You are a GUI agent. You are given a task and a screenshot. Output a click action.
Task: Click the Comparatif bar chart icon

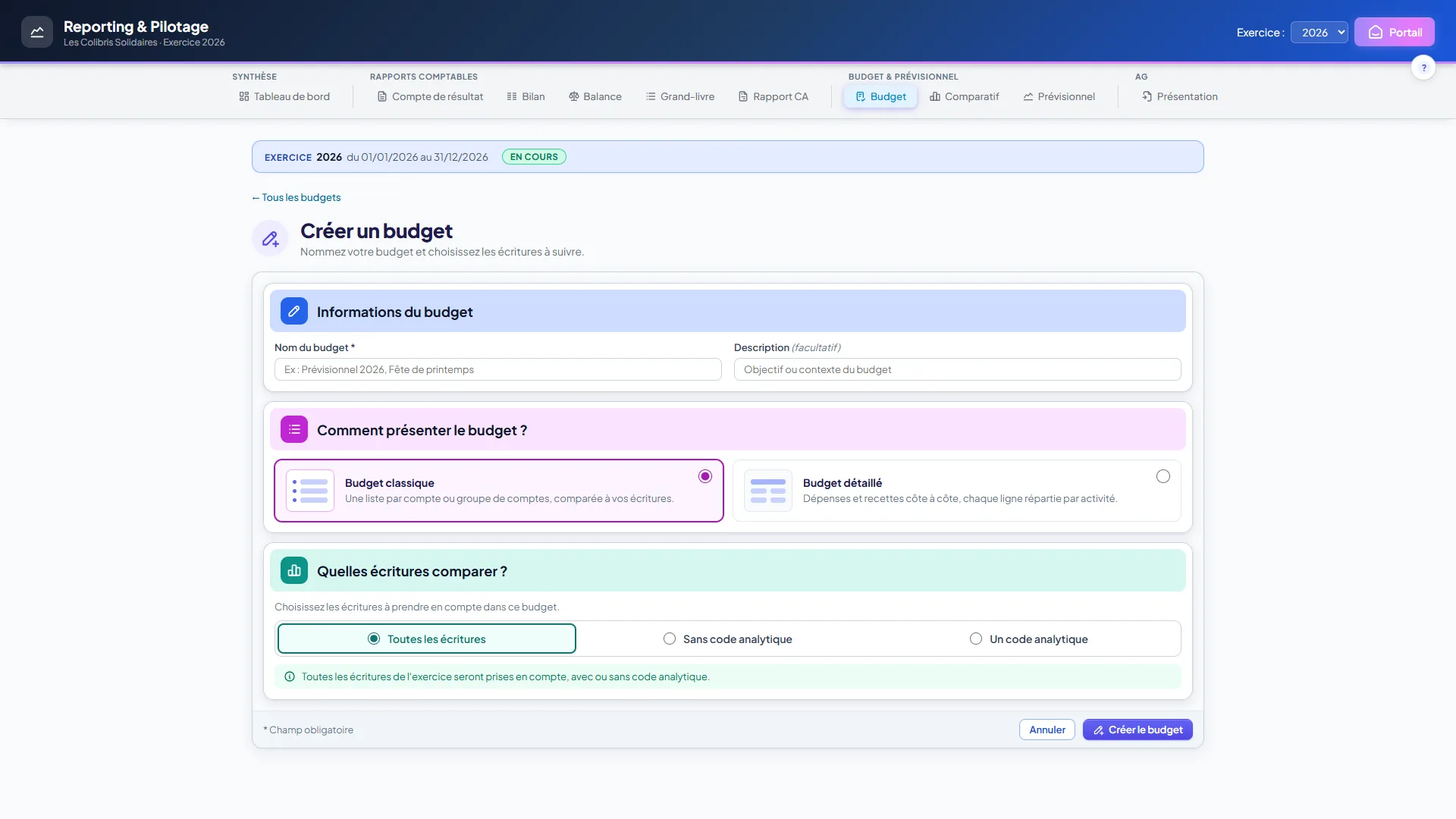tap(935, 96)
